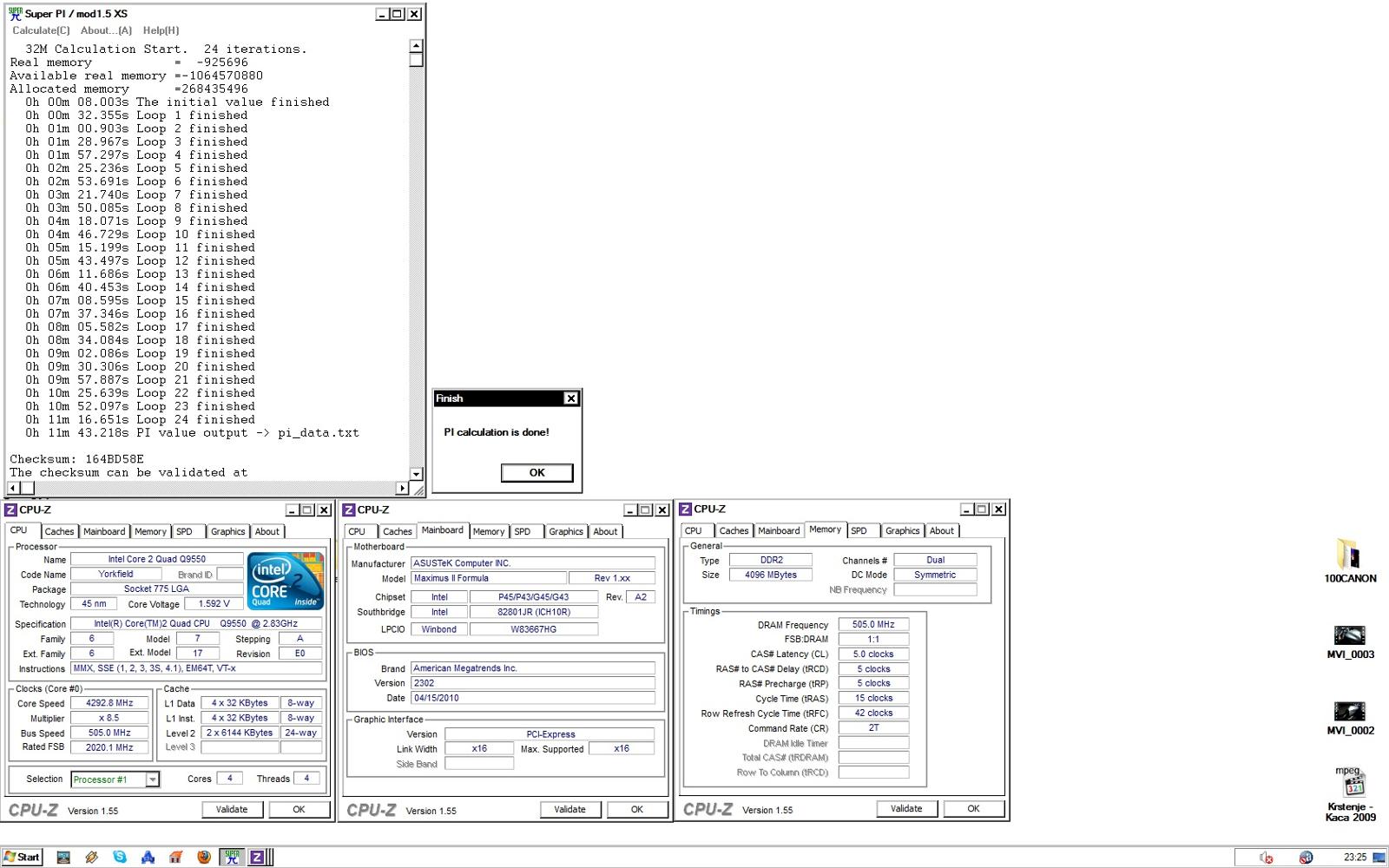1389x868 pixels.
Task: Open Calculate menu in Super PI
Action: pos(41,30)
